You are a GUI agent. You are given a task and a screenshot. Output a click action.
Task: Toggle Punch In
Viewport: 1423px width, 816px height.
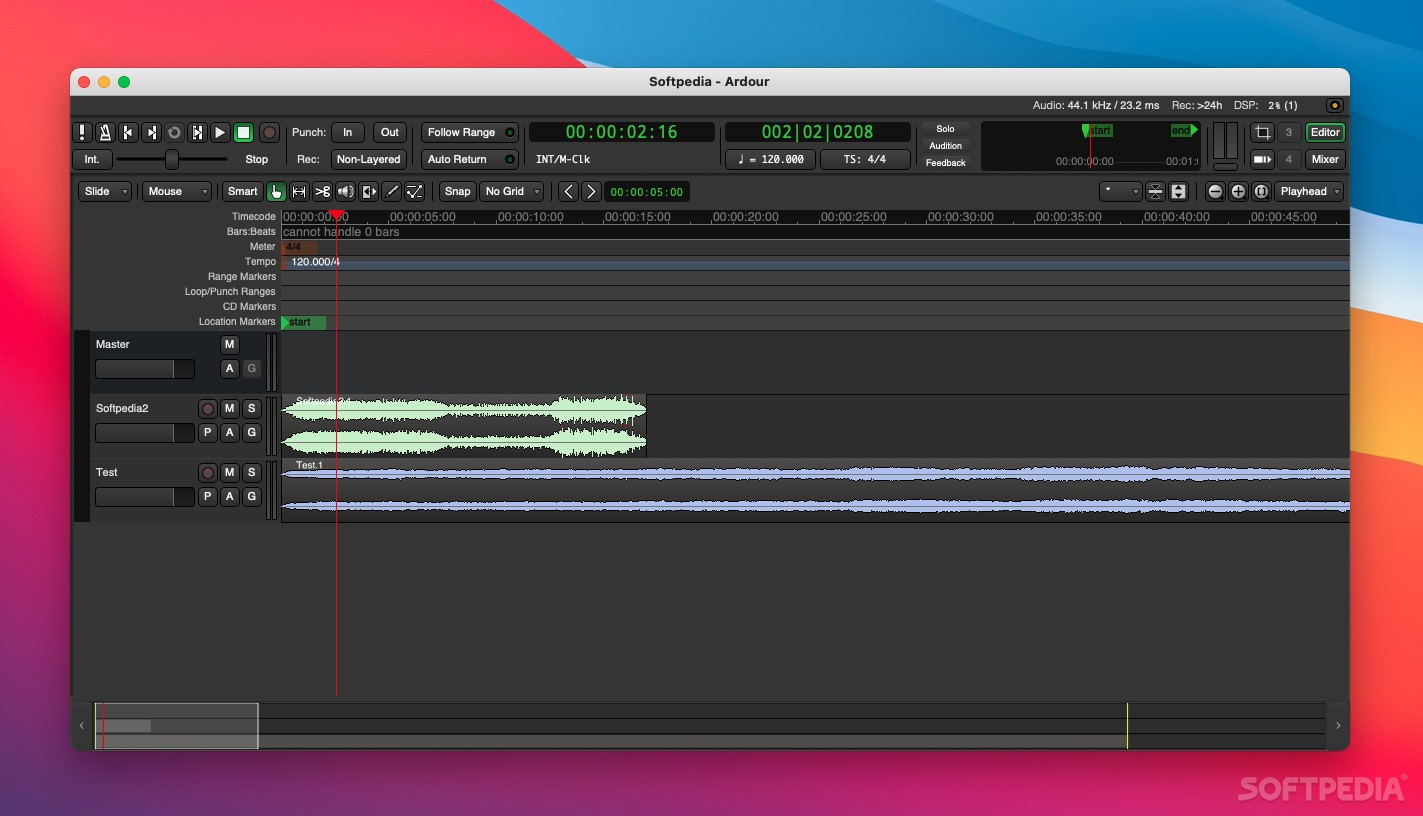tap(347, 132)
